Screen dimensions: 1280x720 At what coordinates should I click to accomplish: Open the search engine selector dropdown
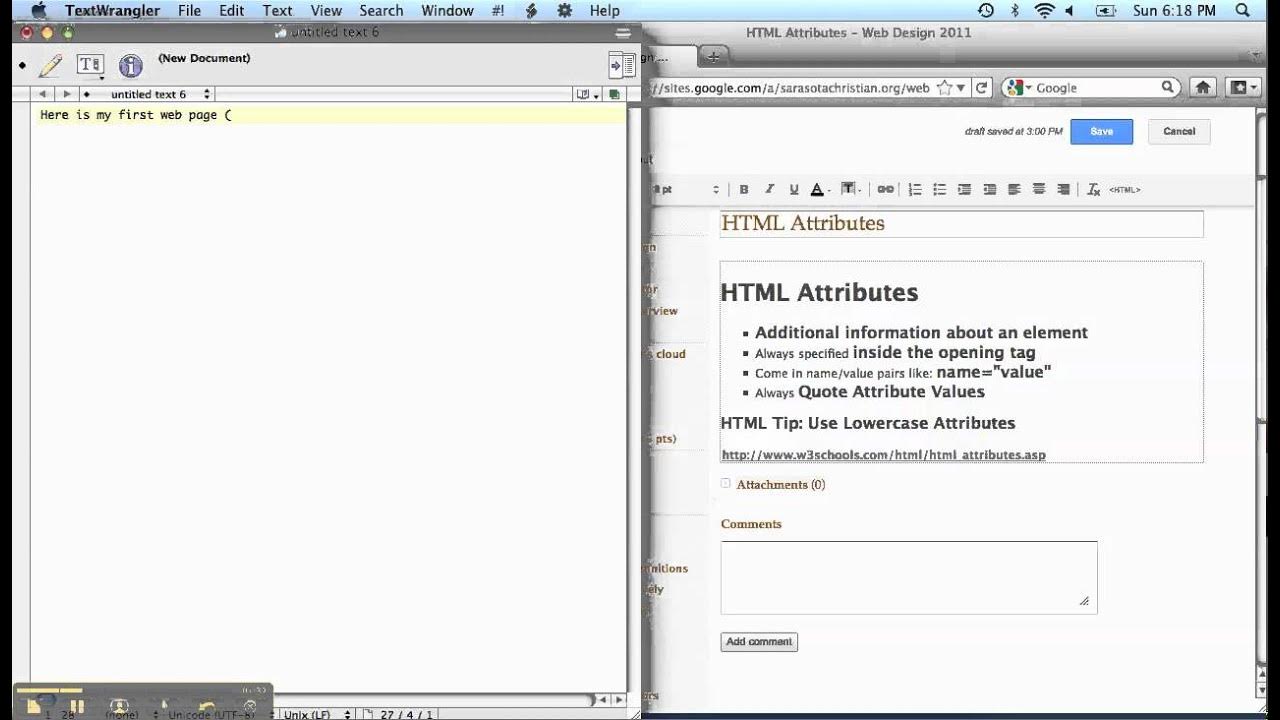[1019, 88]
